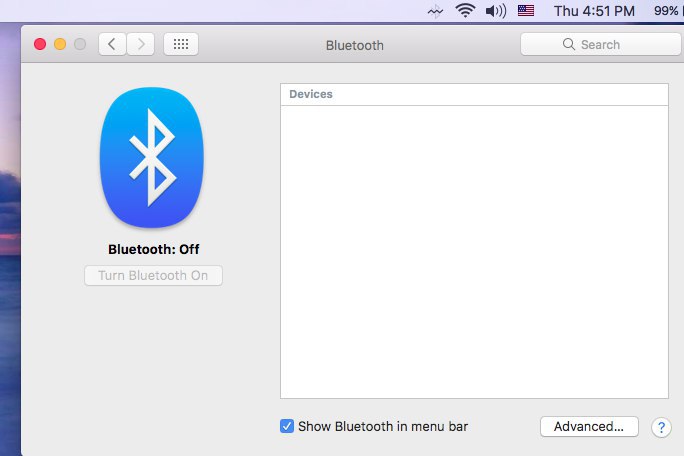Open help with the question mark button

click(x=661, y=427)
